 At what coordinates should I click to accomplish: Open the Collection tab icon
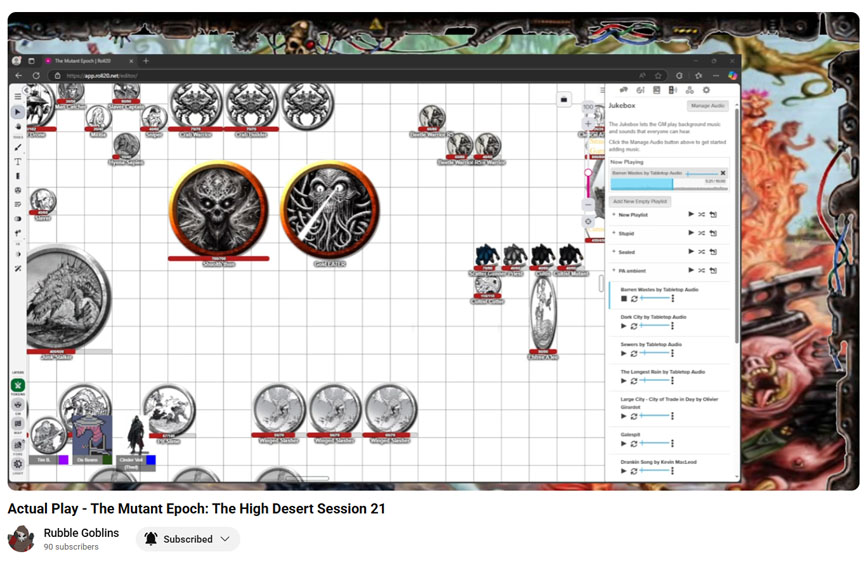pos(689,90)
